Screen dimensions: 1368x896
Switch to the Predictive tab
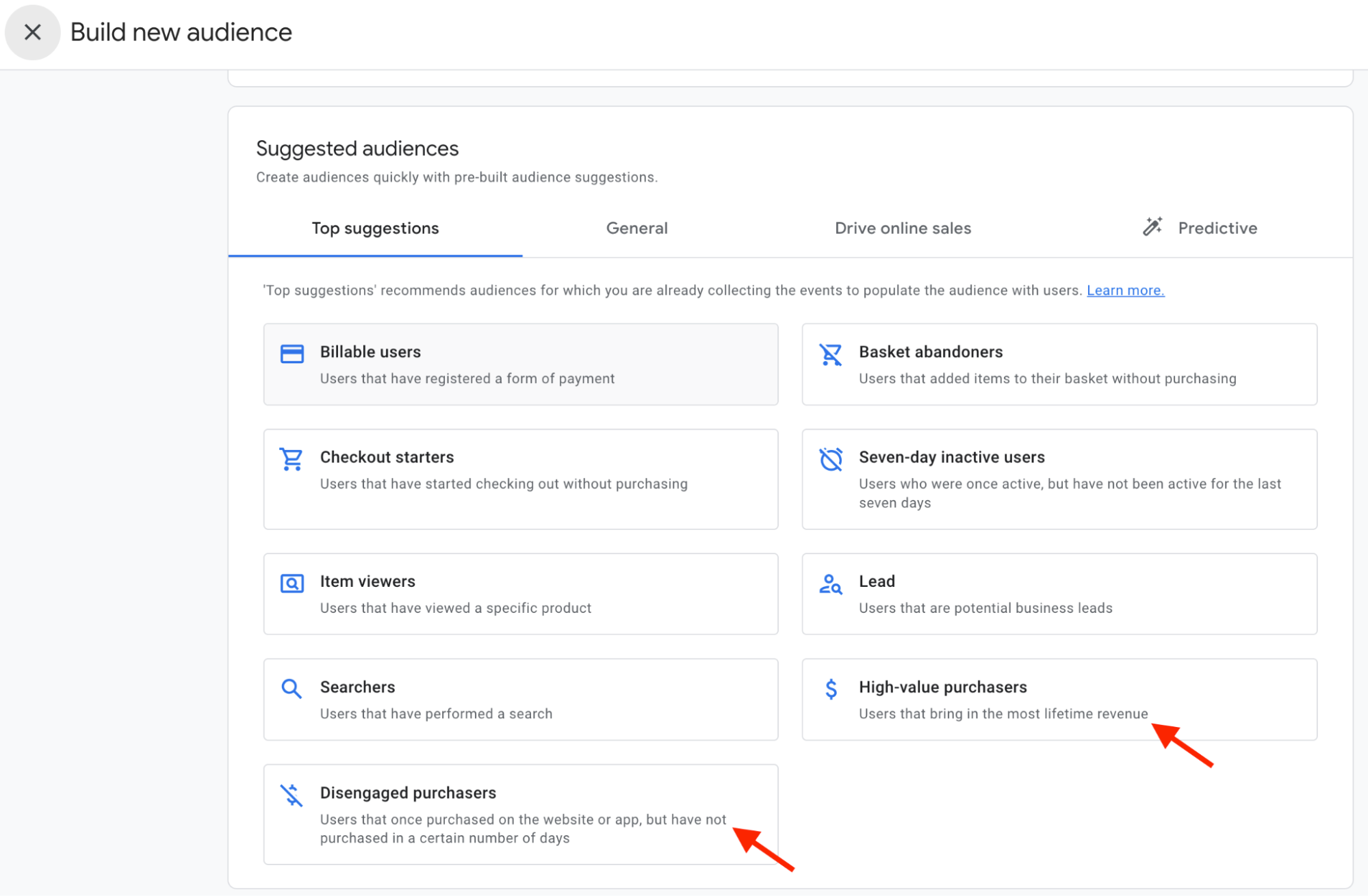[x=1217, y=228]
